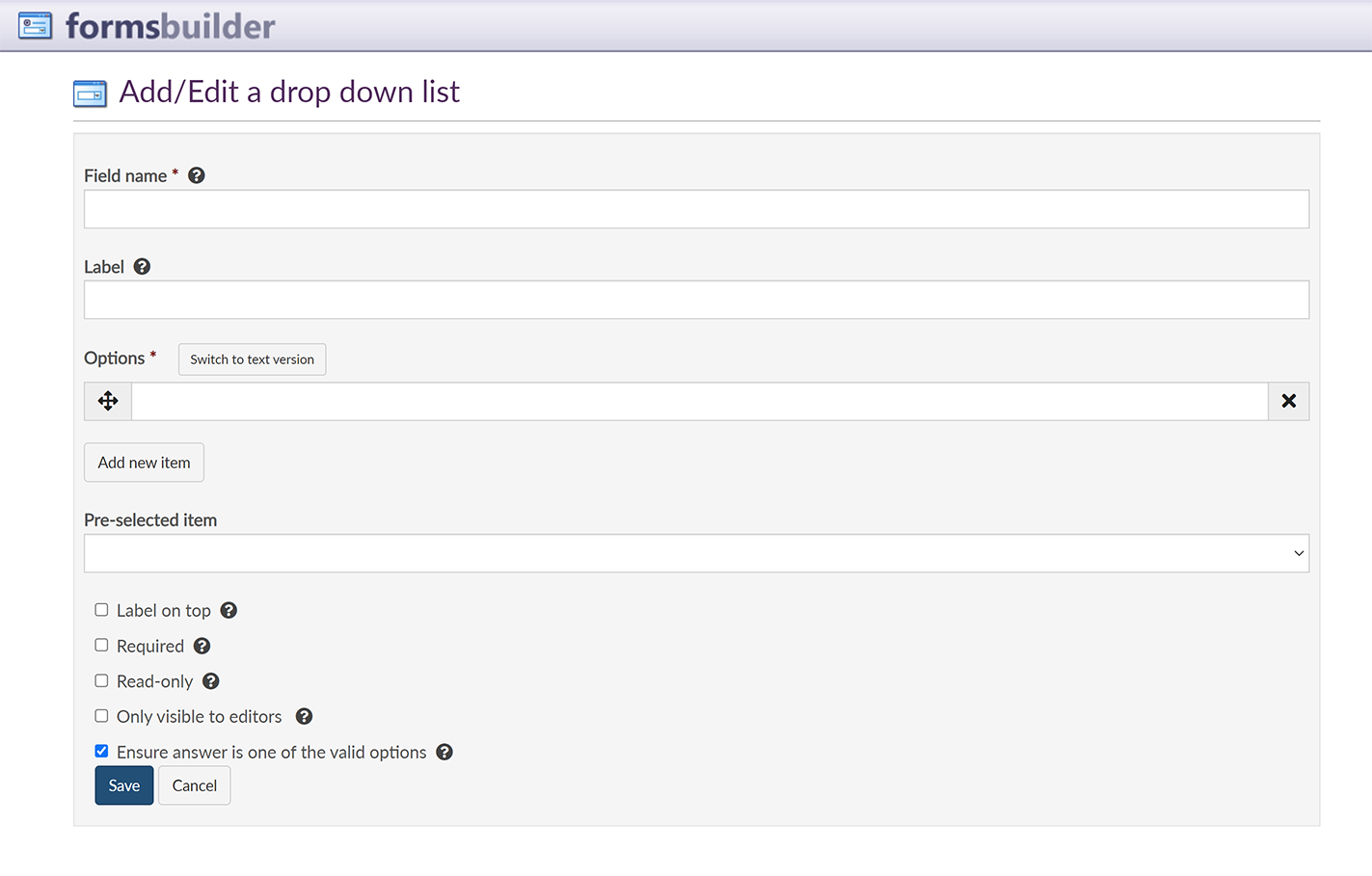The image size is (1372, 876).
Task: Save the drop down list
Action: pos(123,785)
